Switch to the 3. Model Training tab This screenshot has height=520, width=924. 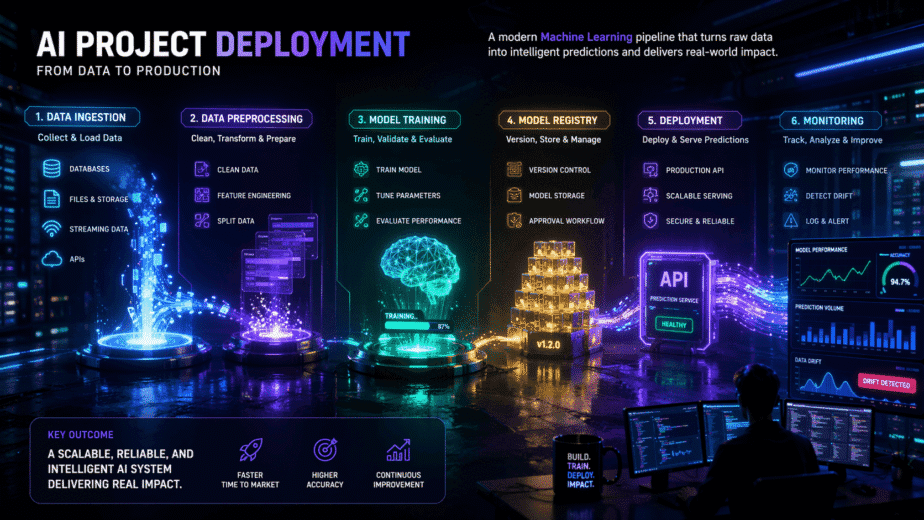tap(404, 120)
